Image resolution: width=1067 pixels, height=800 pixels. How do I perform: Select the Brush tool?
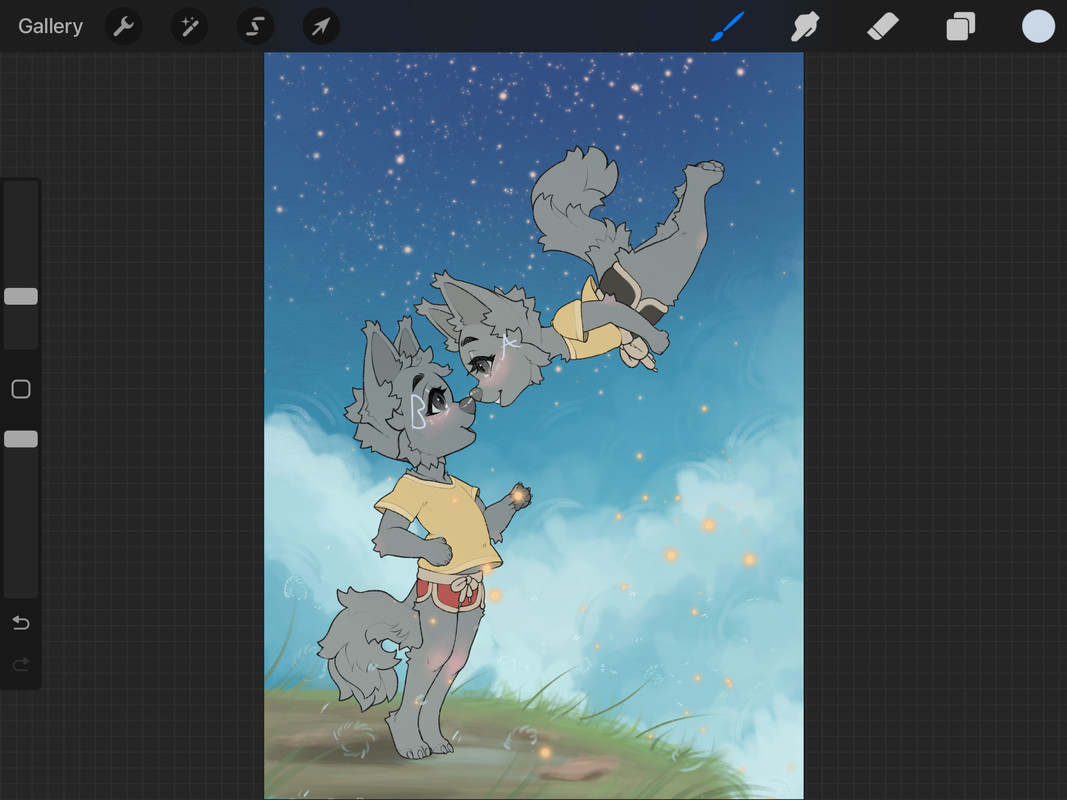pos(727,27)
